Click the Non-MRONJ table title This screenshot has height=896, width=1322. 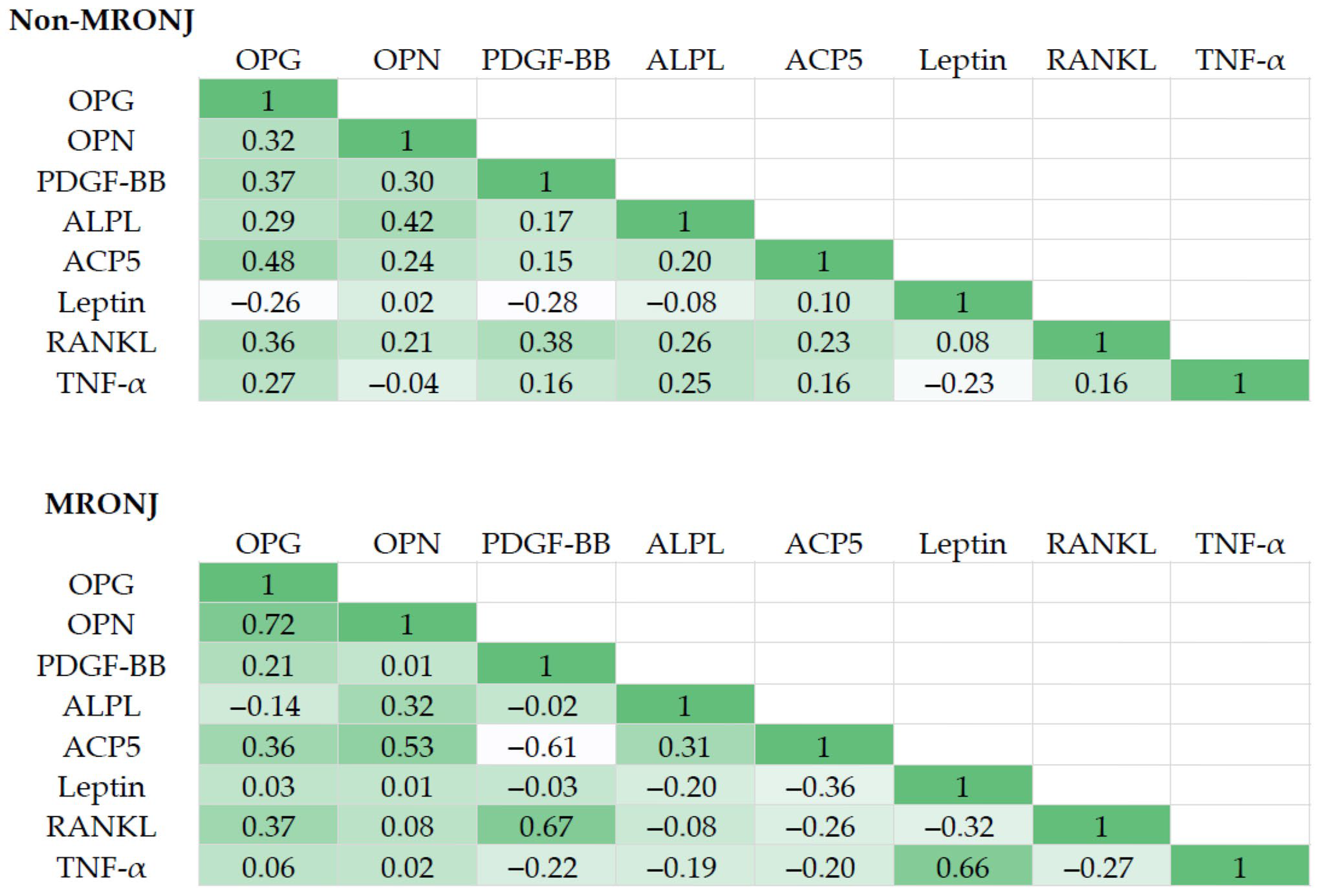tap(102, 21)
